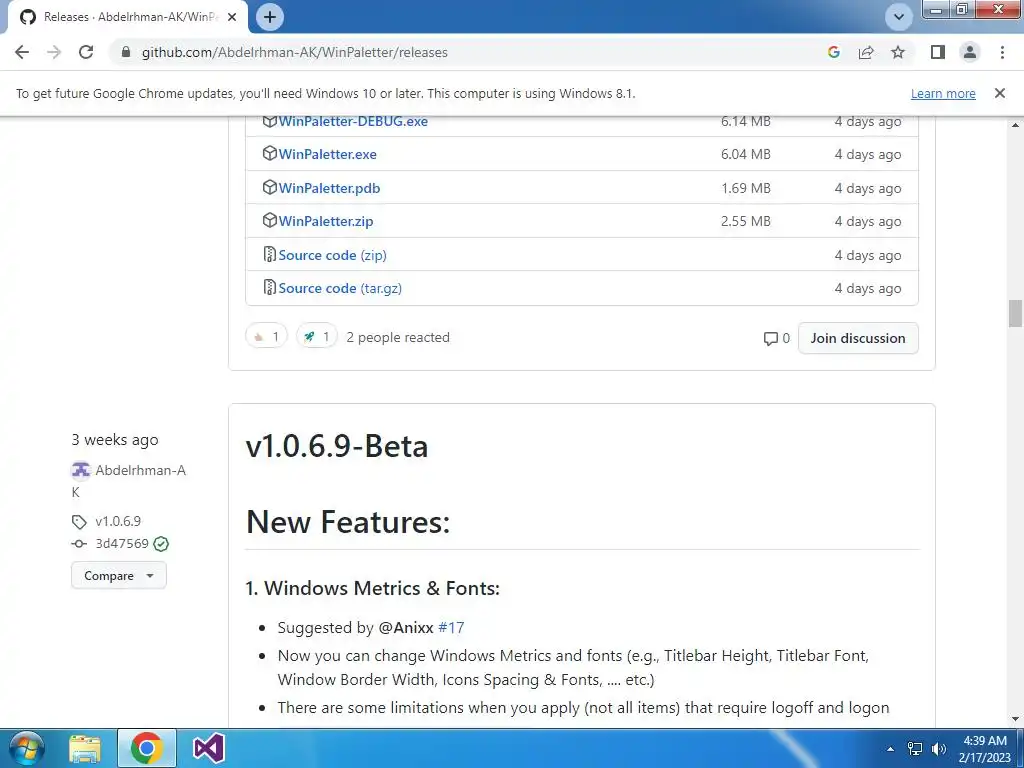Open a new browser tab

coord(270,17)
